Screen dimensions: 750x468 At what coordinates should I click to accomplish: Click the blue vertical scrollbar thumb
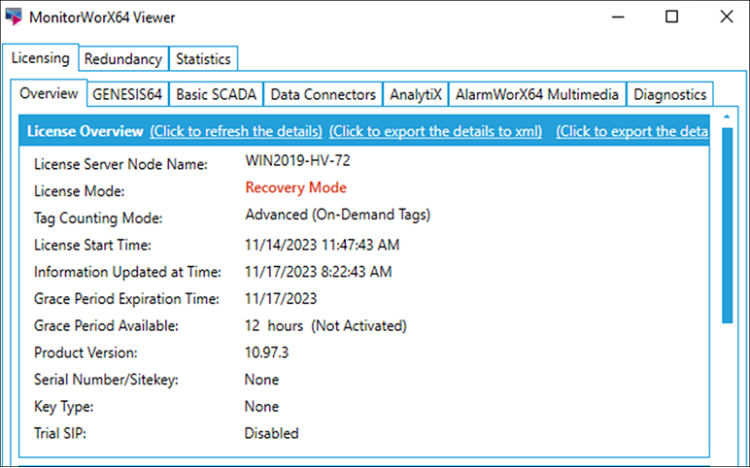[x=727, y=225]
